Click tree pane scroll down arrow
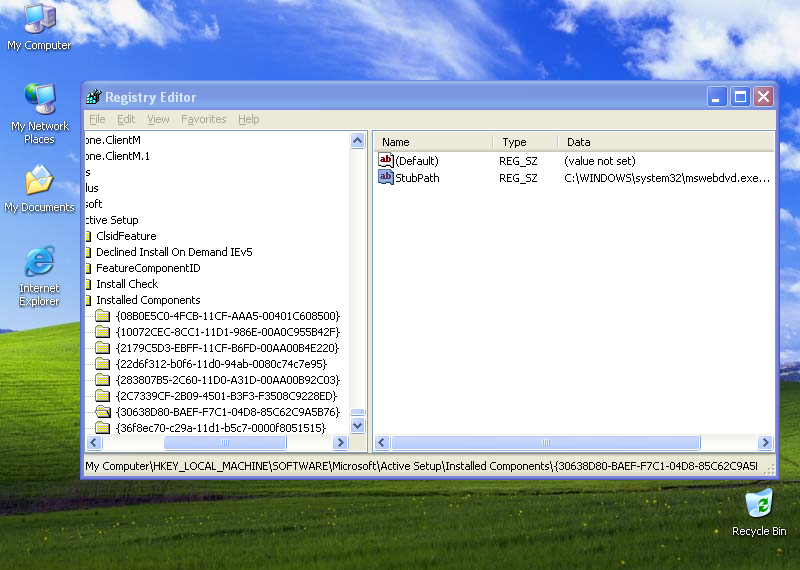 click(358, 425)
